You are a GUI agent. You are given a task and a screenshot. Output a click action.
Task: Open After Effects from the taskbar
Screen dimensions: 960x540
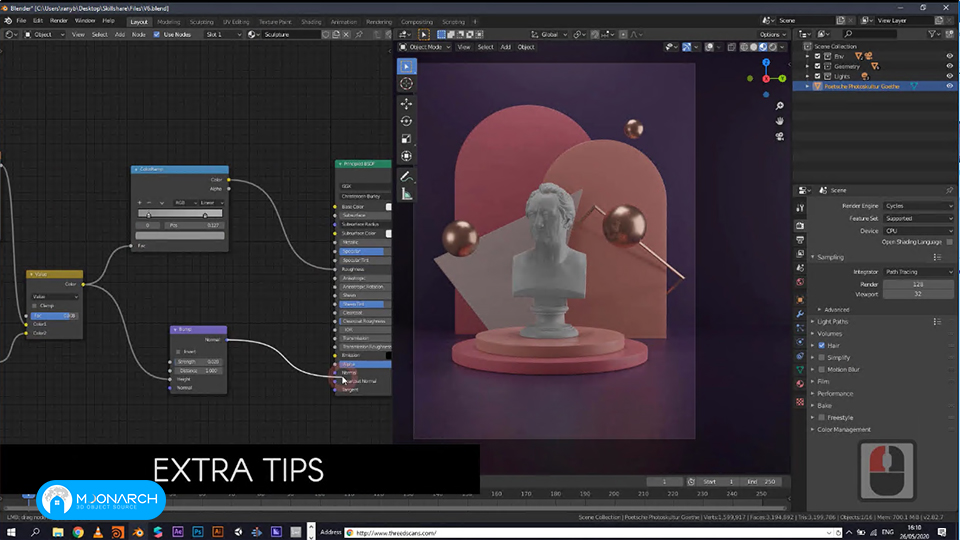click(x=178, y=532)
